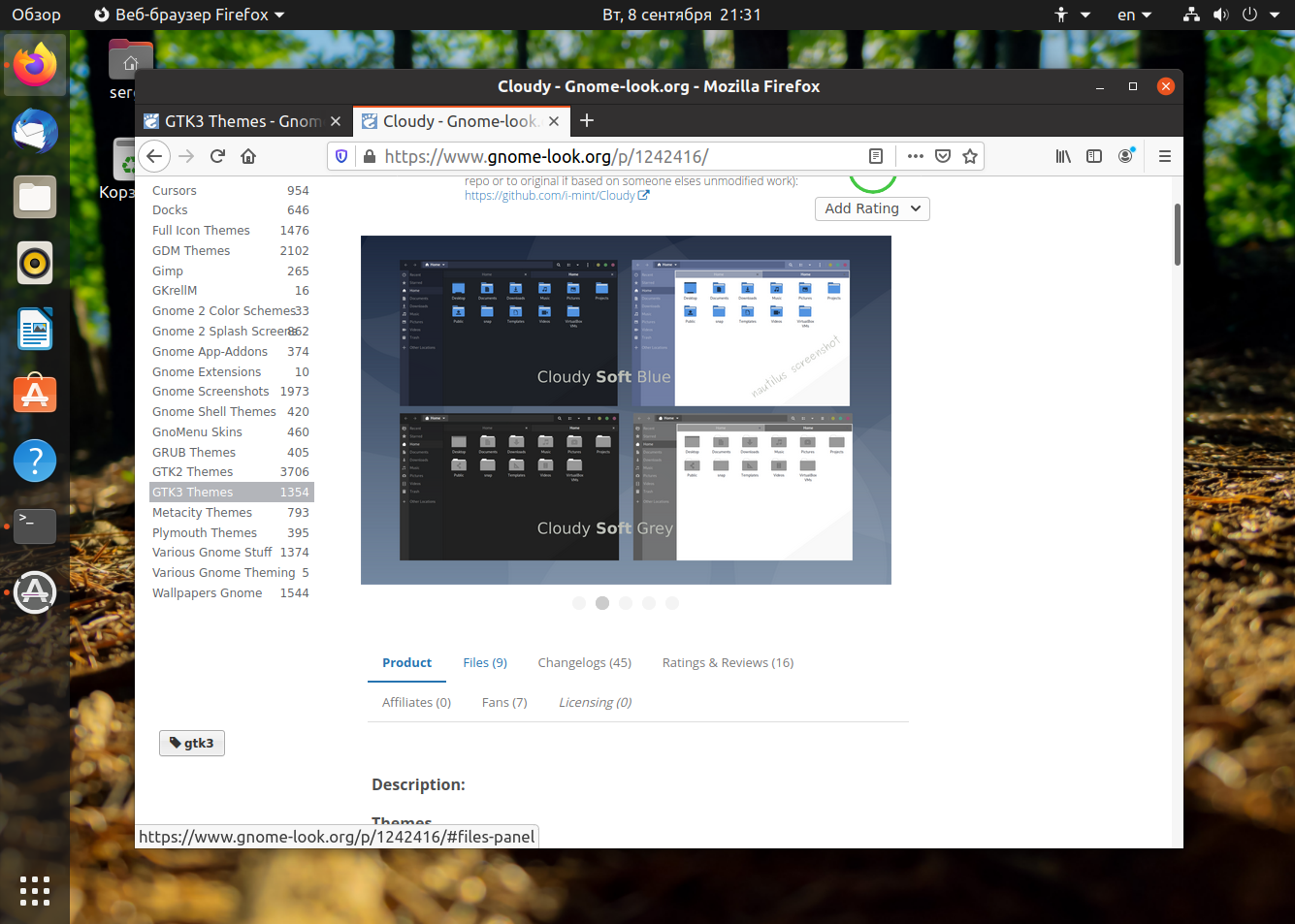
Task: Launch Rhythmbox from the dock
Action: click(x=35, y=263)
